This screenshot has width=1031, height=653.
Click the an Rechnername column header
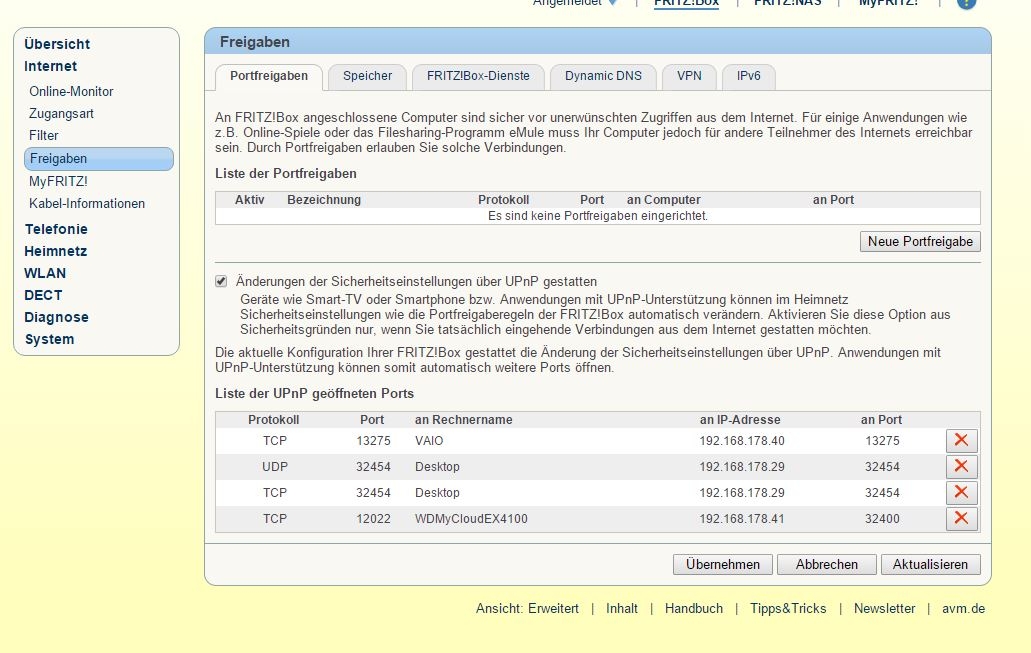(x=464, y=420)
